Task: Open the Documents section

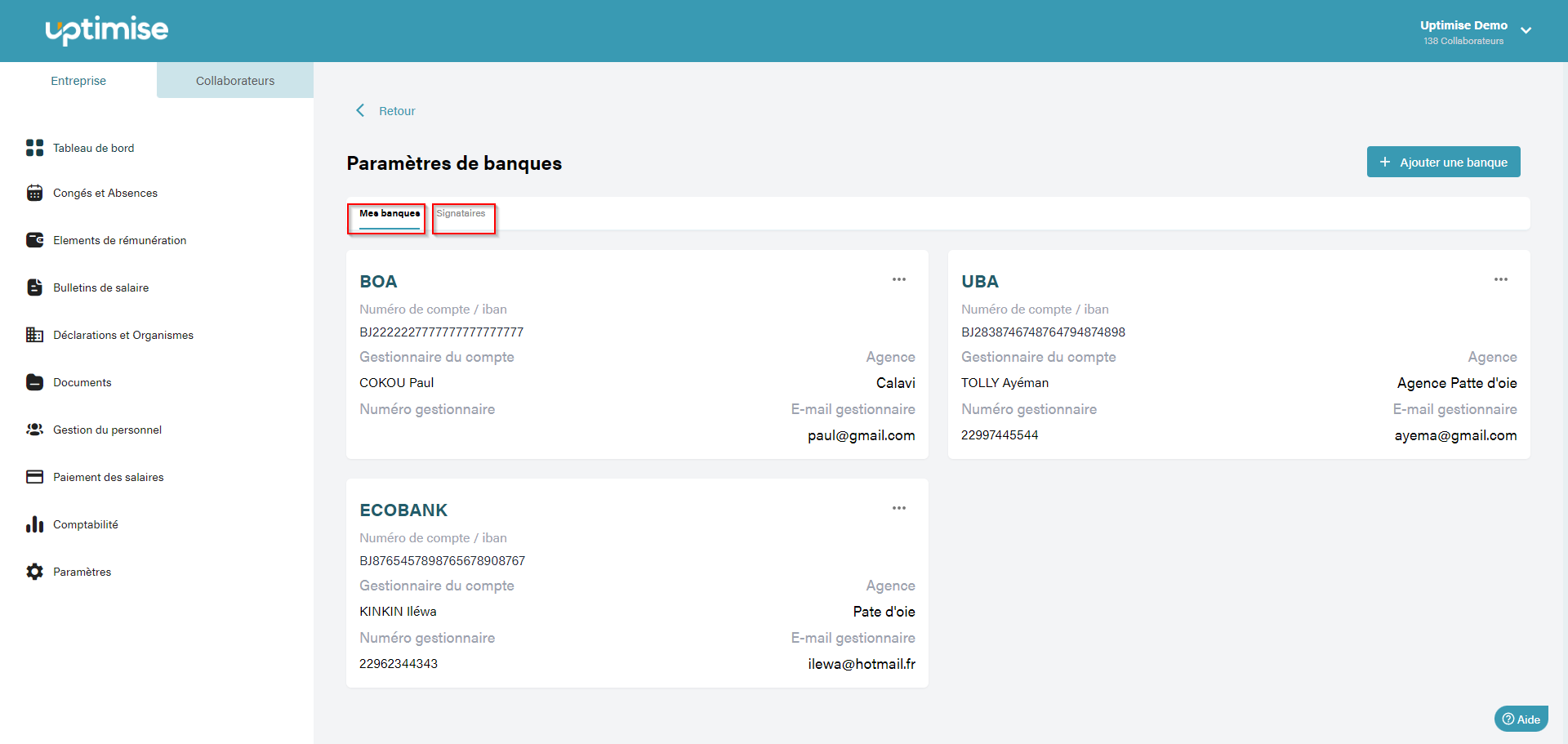Action: click(82, 382)
